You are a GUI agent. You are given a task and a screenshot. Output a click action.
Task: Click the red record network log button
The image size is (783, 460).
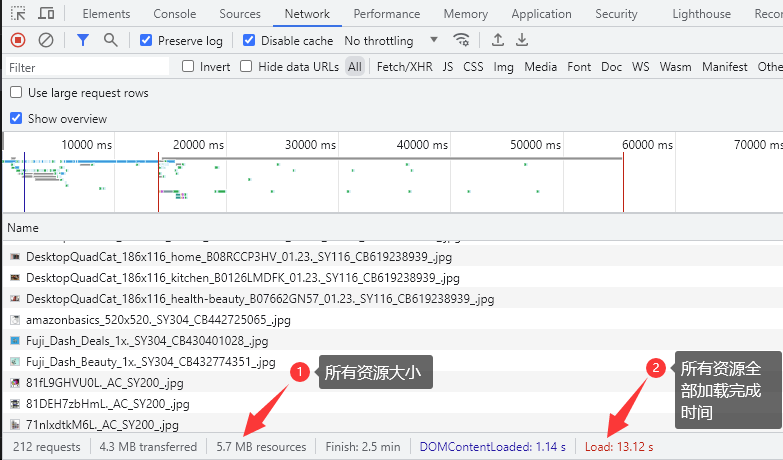18,40
